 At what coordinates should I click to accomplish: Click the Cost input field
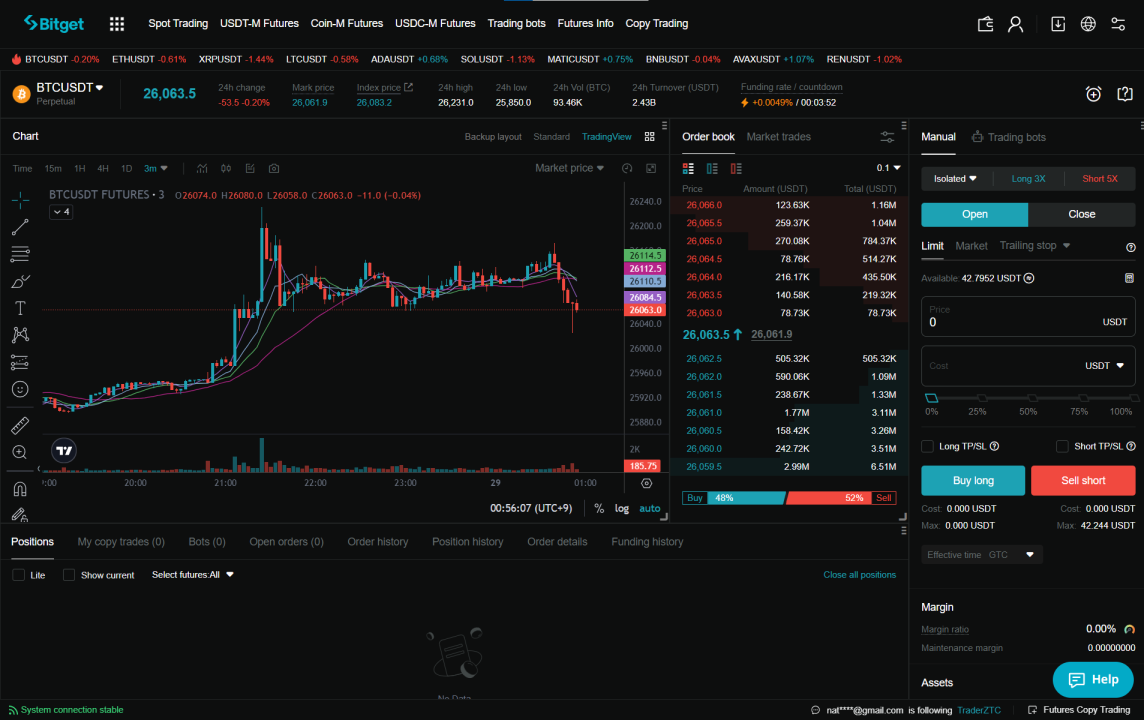pos(1028,365)
